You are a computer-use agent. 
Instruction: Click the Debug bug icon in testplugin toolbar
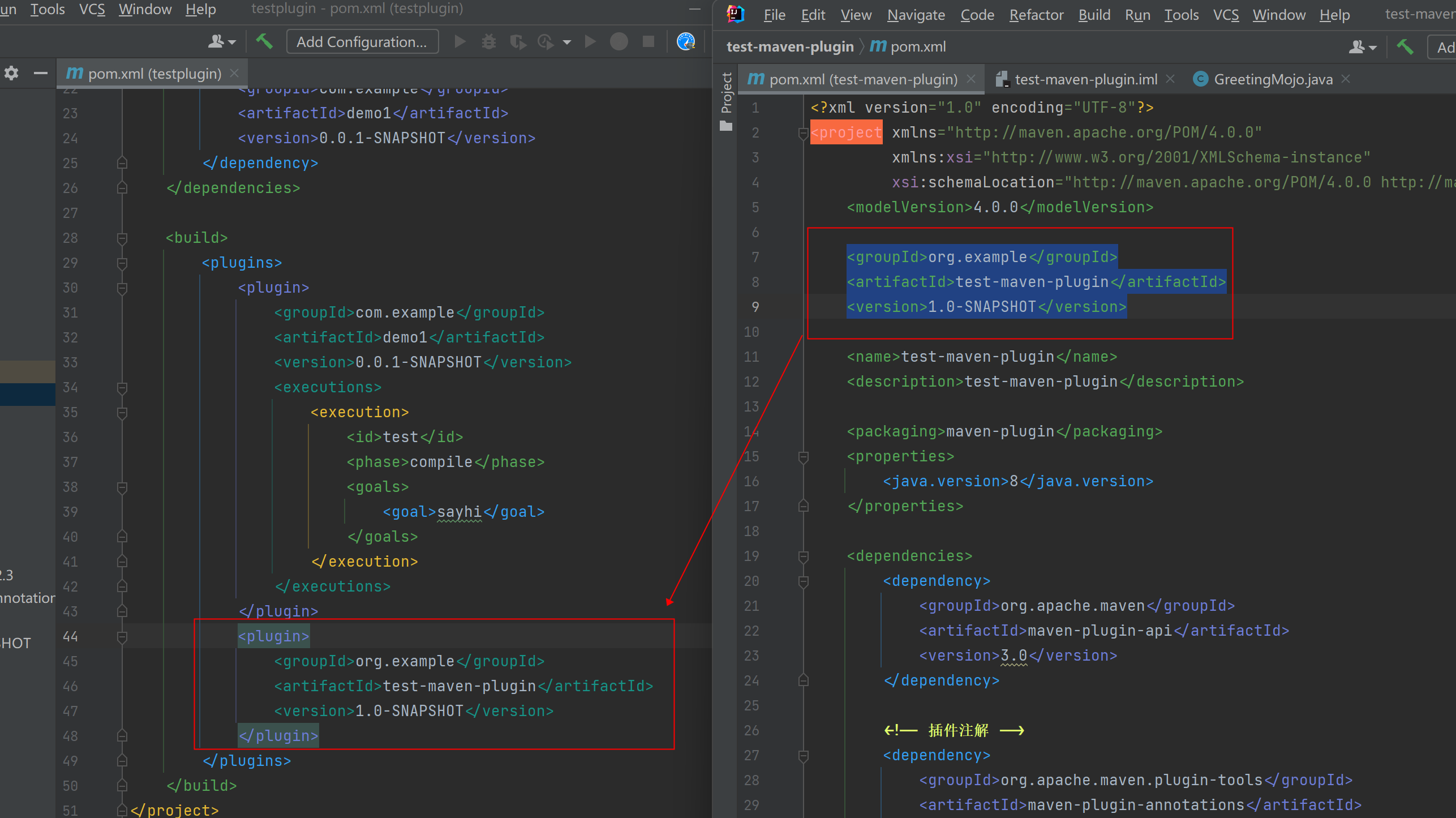click(489, 41)
